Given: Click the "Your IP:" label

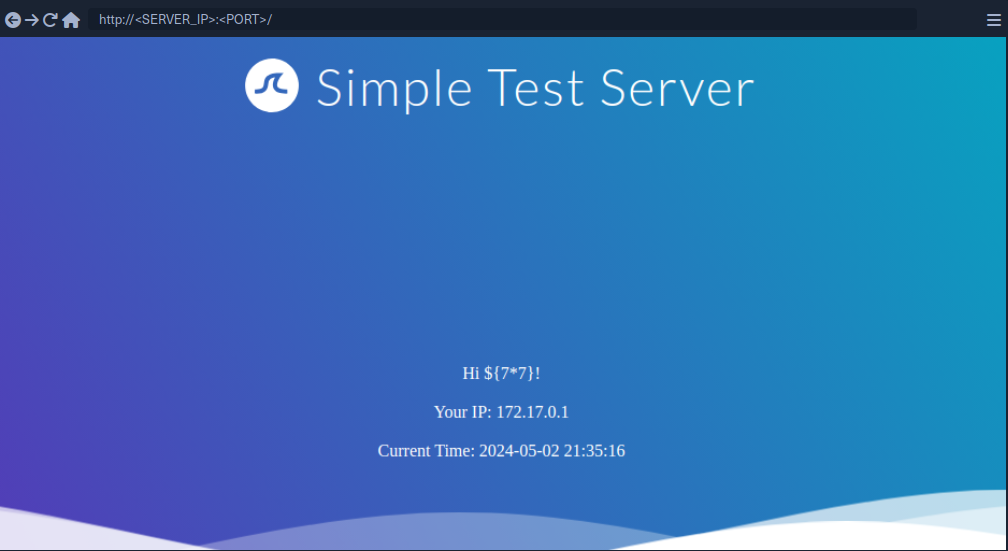Looking at the screenshot, I should [x=462, y=412].
